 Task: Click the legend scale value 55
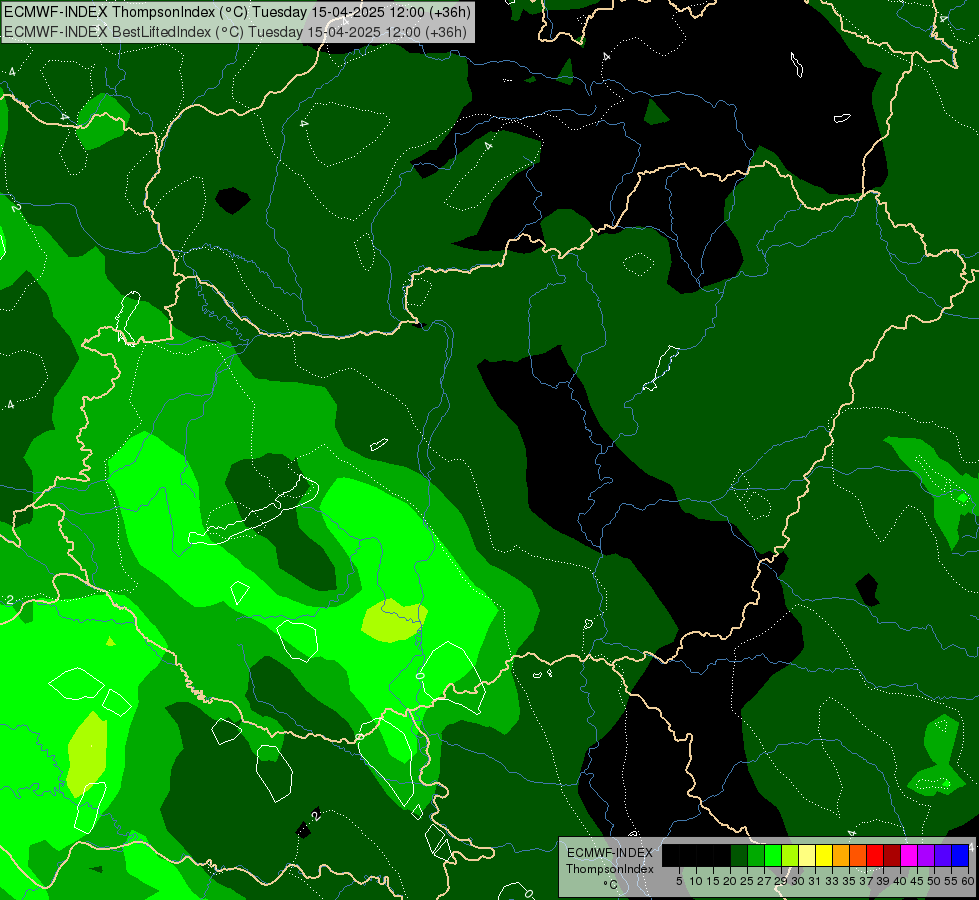(x=950, y=881)
